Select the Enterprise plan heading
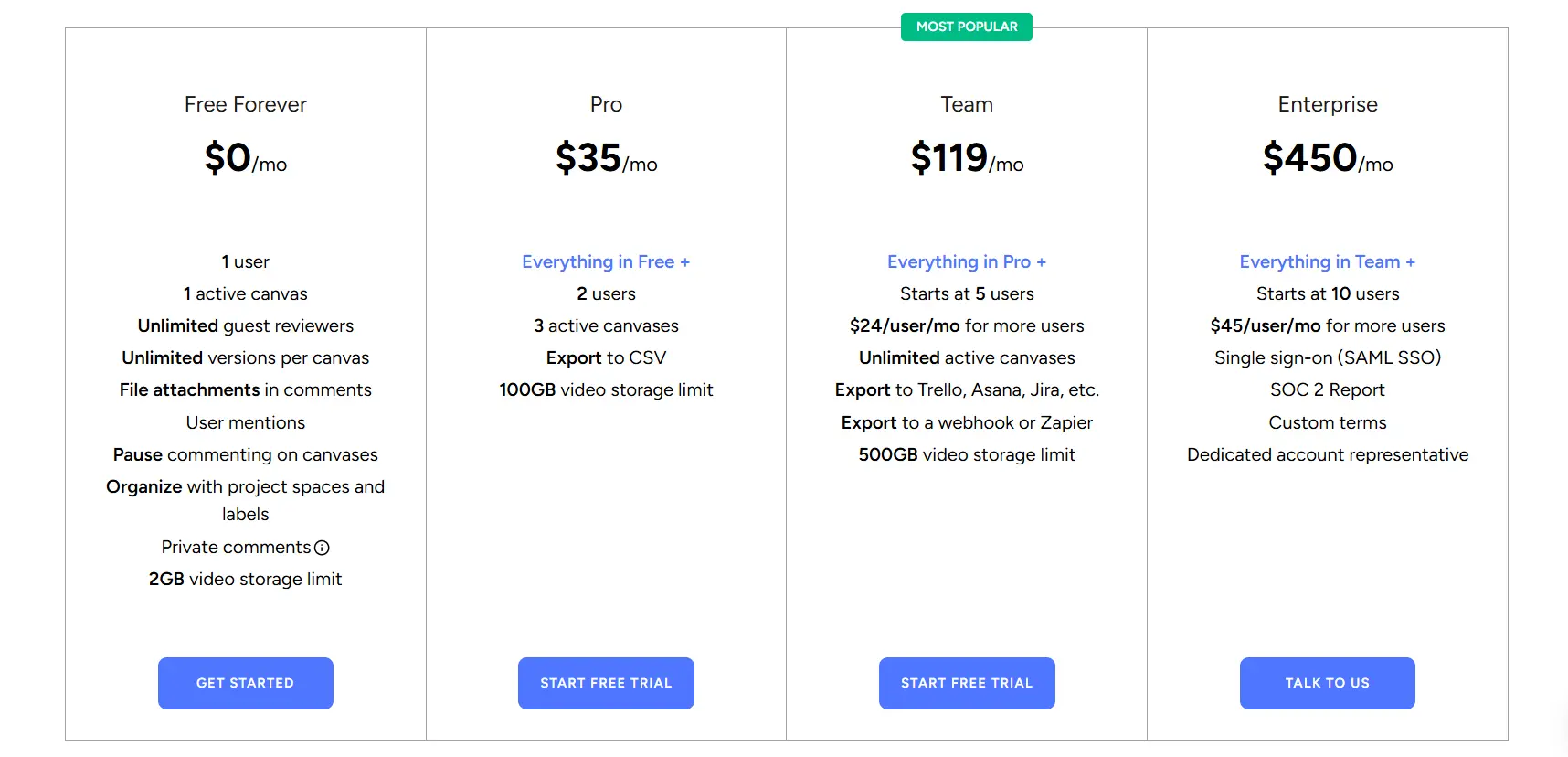 1327,104
